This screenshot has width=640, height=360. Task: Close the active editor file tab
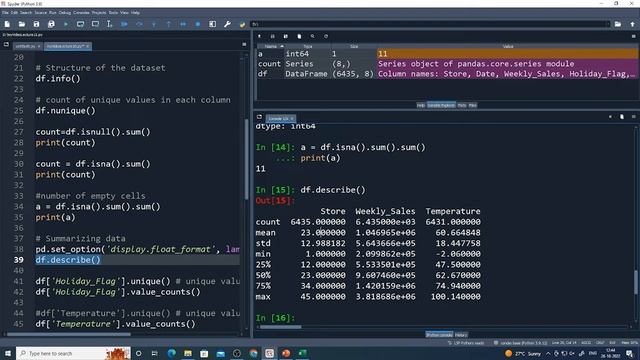[x=88, y=47]
